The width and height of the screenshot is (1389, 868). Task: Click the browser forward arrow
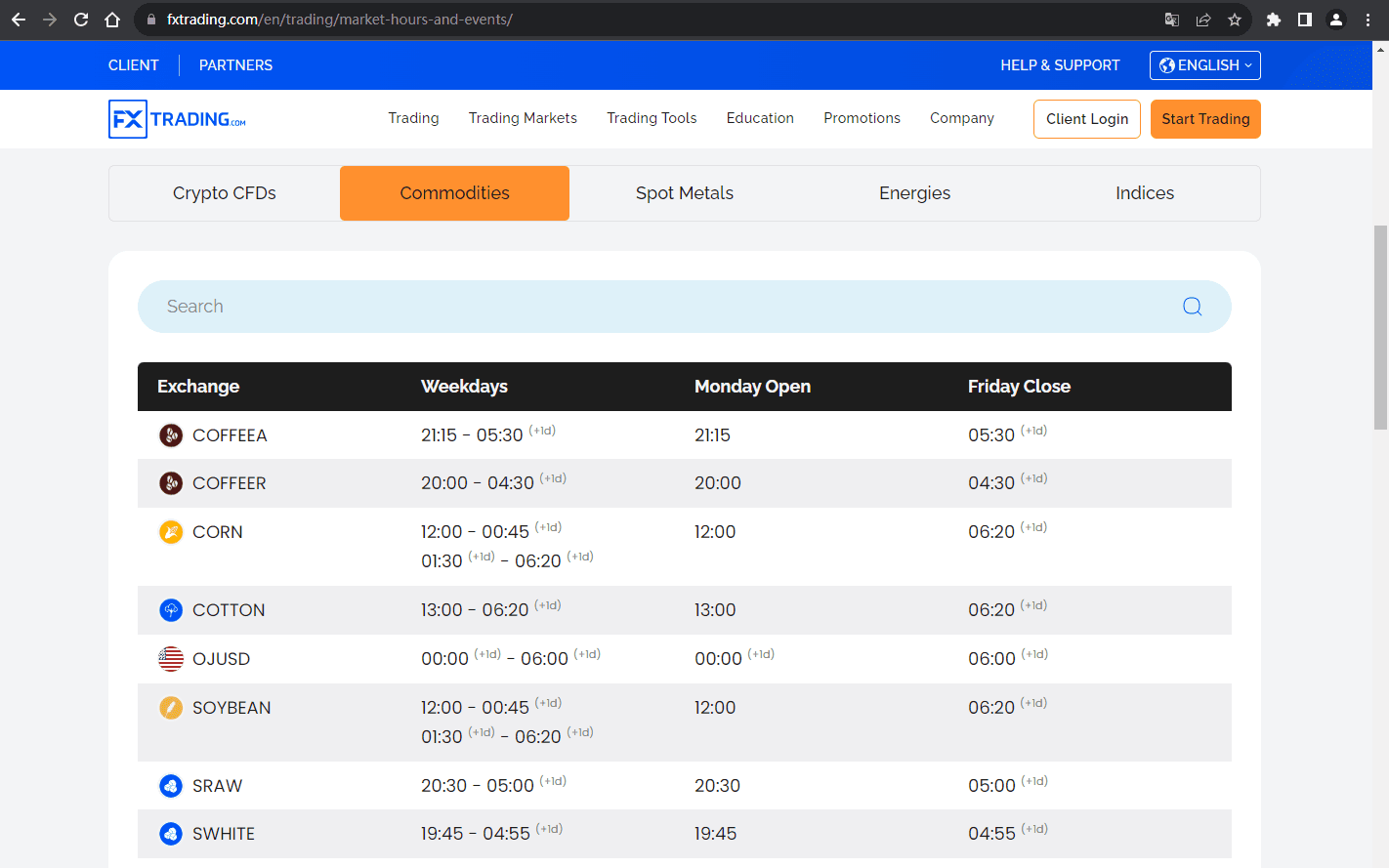[x=50, y=20]
